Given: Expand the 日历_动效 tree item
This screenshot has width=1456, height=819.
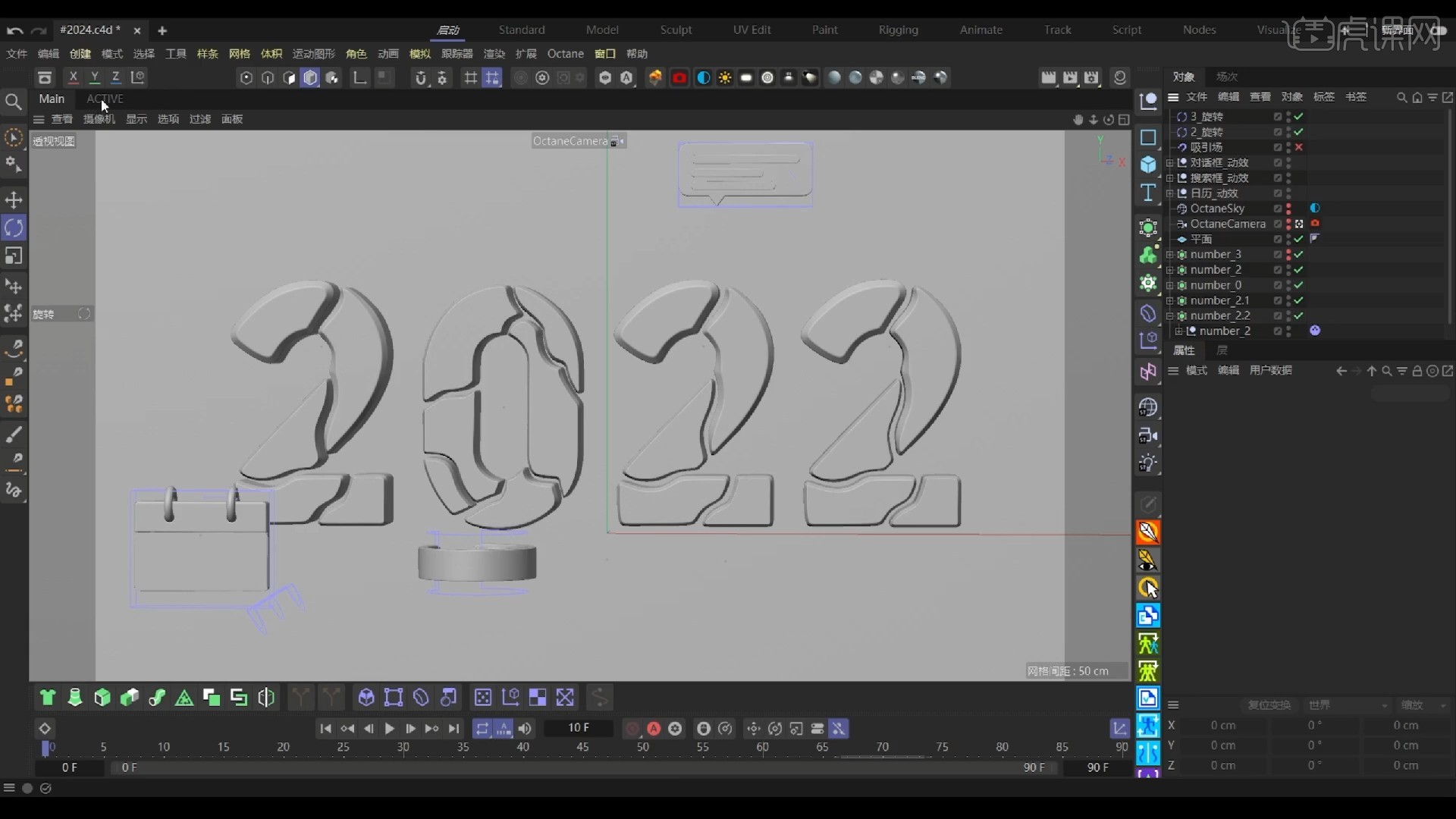Looking at the screenshot, I should pos(1170,193).
